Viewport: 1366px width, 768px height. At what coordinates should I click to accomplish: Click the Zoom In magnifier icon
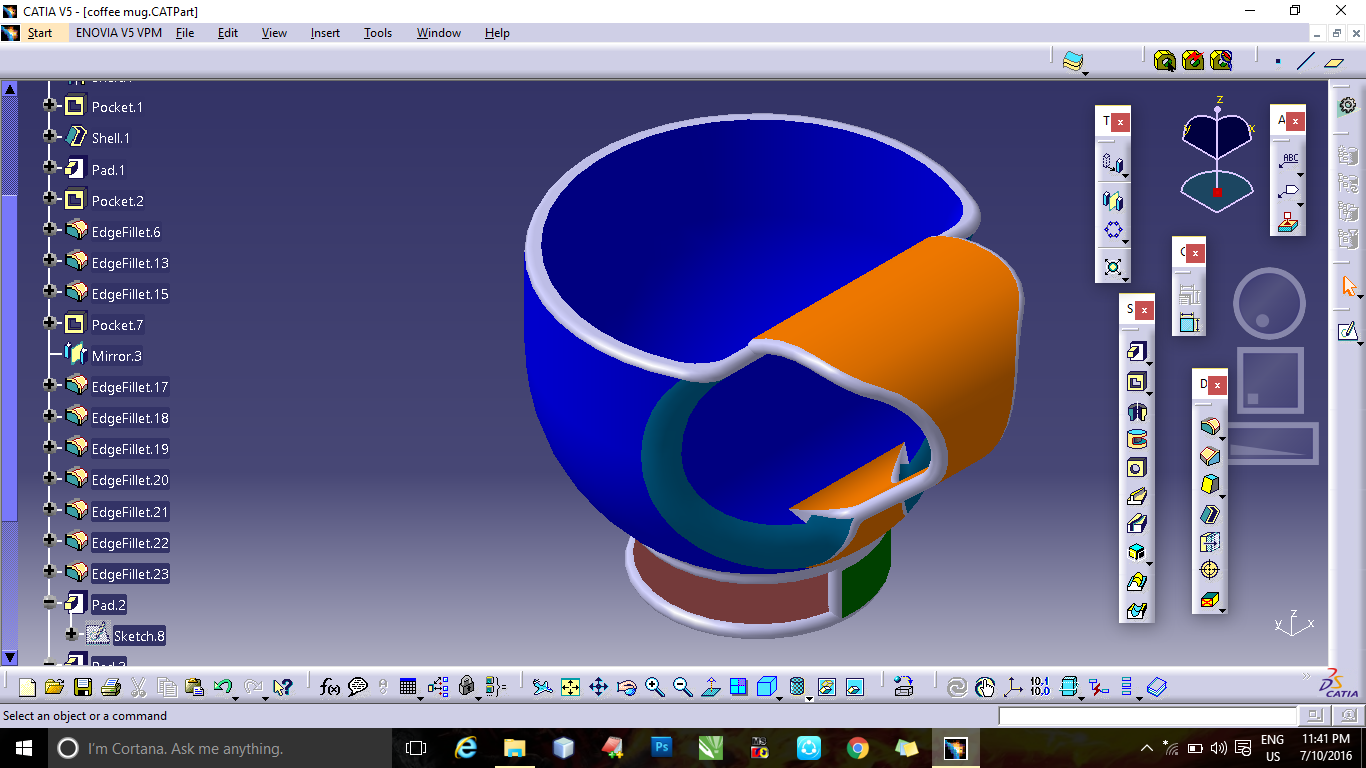pos(655,687)
